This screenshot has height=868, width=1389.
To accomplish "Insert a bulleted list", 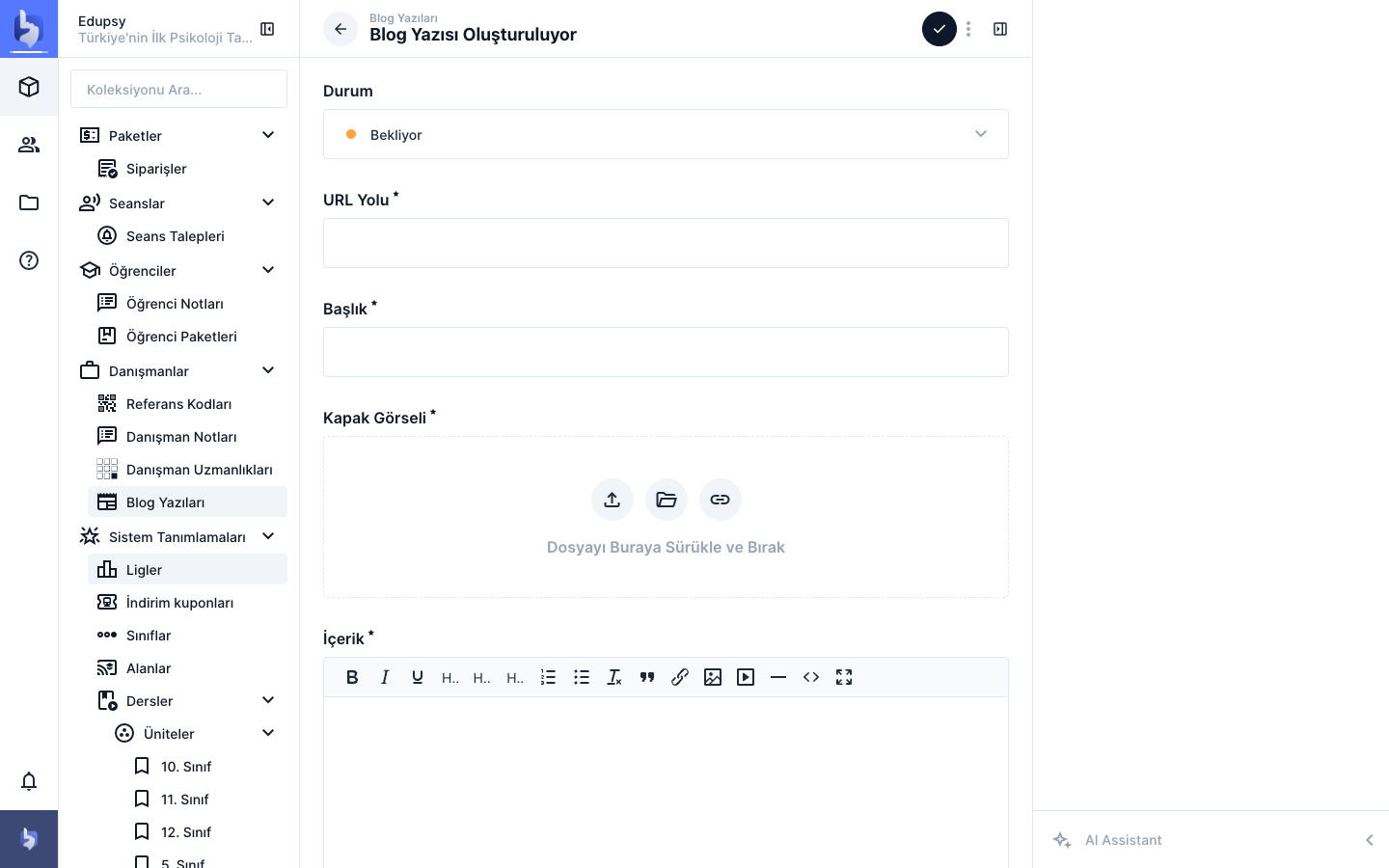I will (582, 677).
